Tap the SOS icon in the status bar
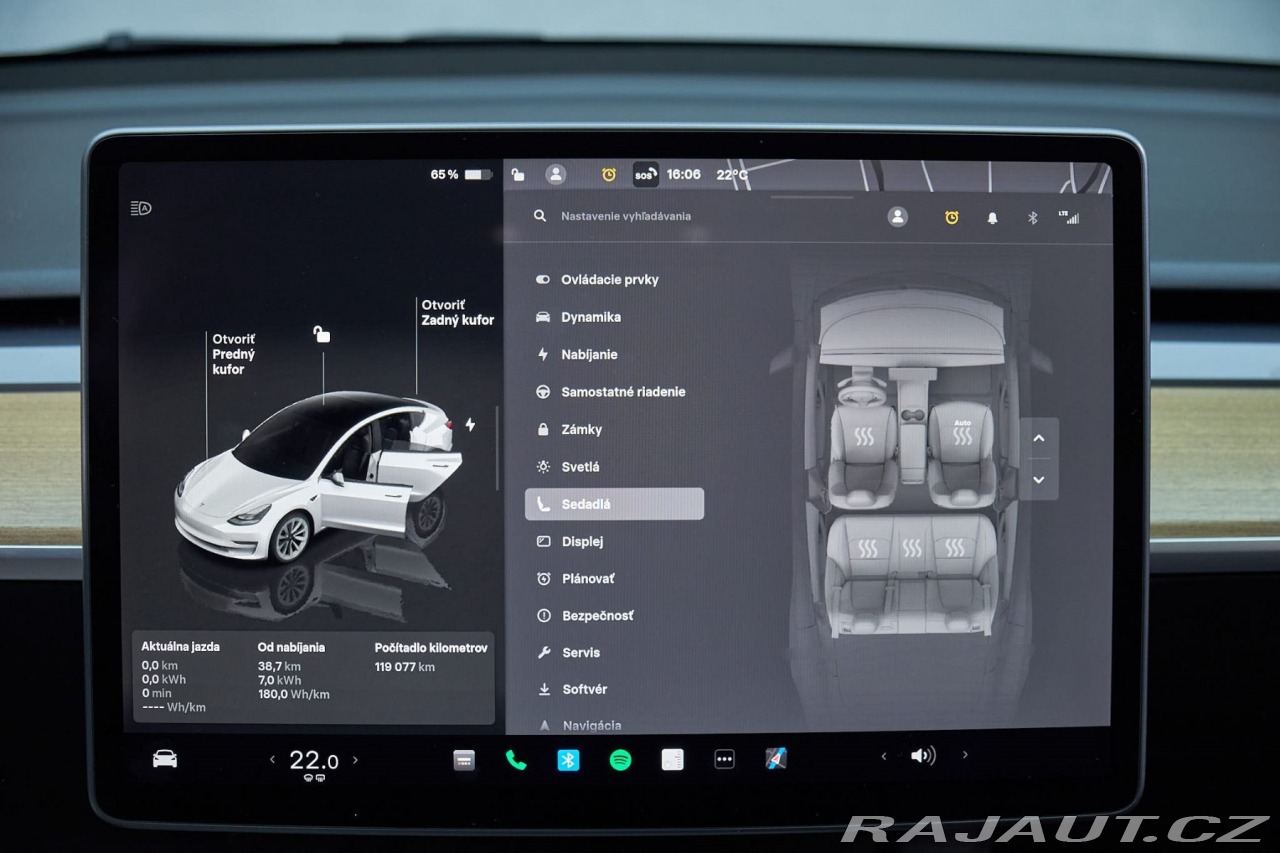 (645, 175)
